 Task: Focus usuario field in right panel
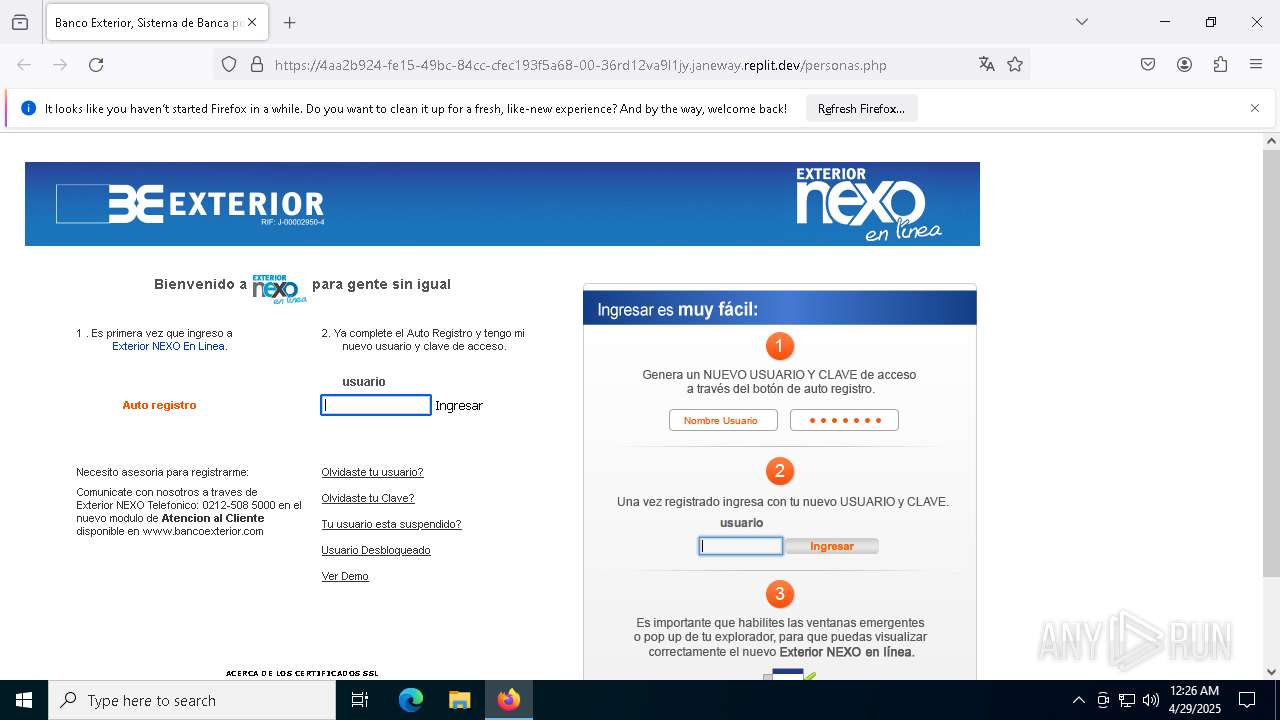[741, 546]
